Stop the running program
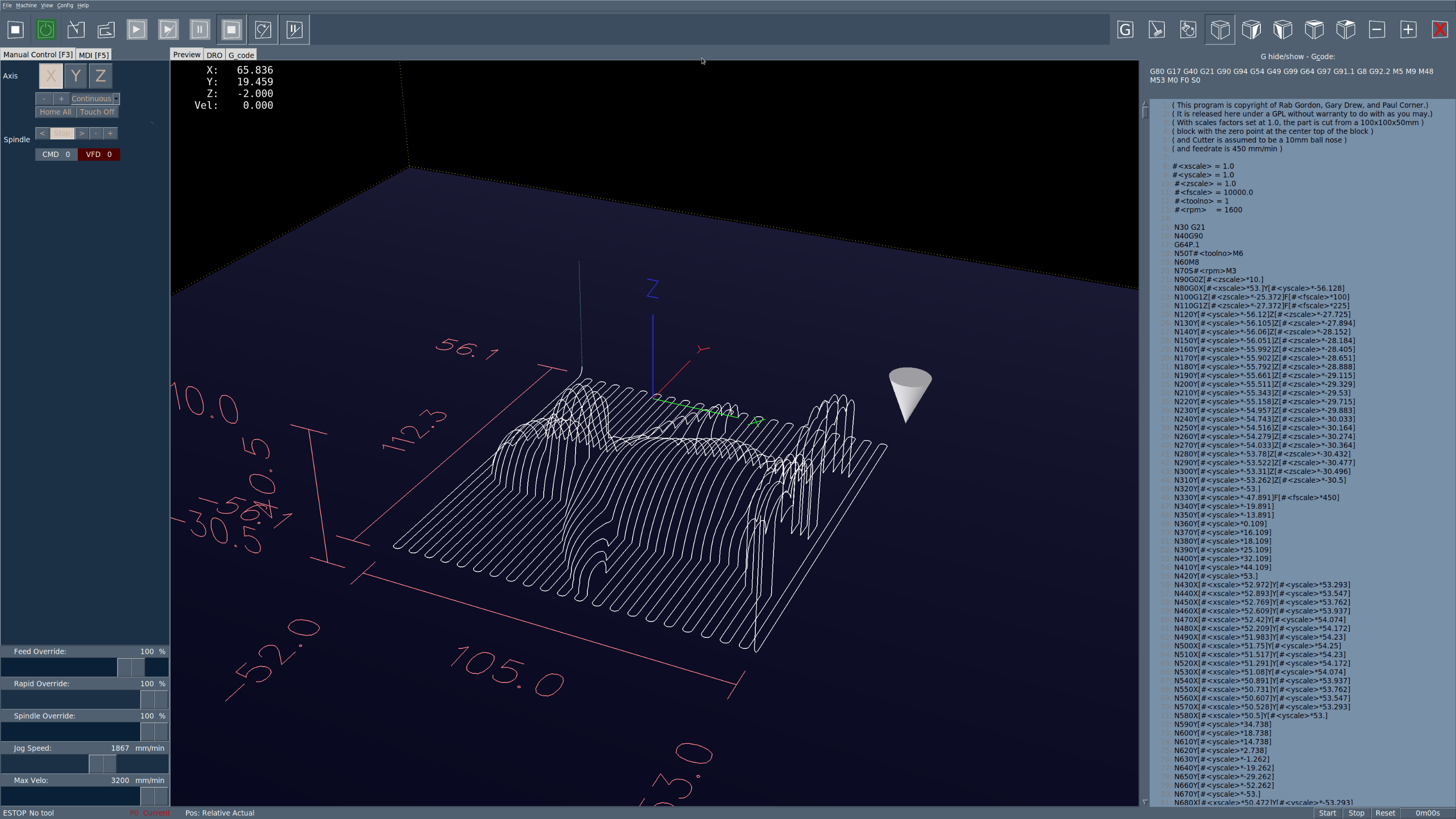Viewport: 1456px width, 819px height. [231, 30]
